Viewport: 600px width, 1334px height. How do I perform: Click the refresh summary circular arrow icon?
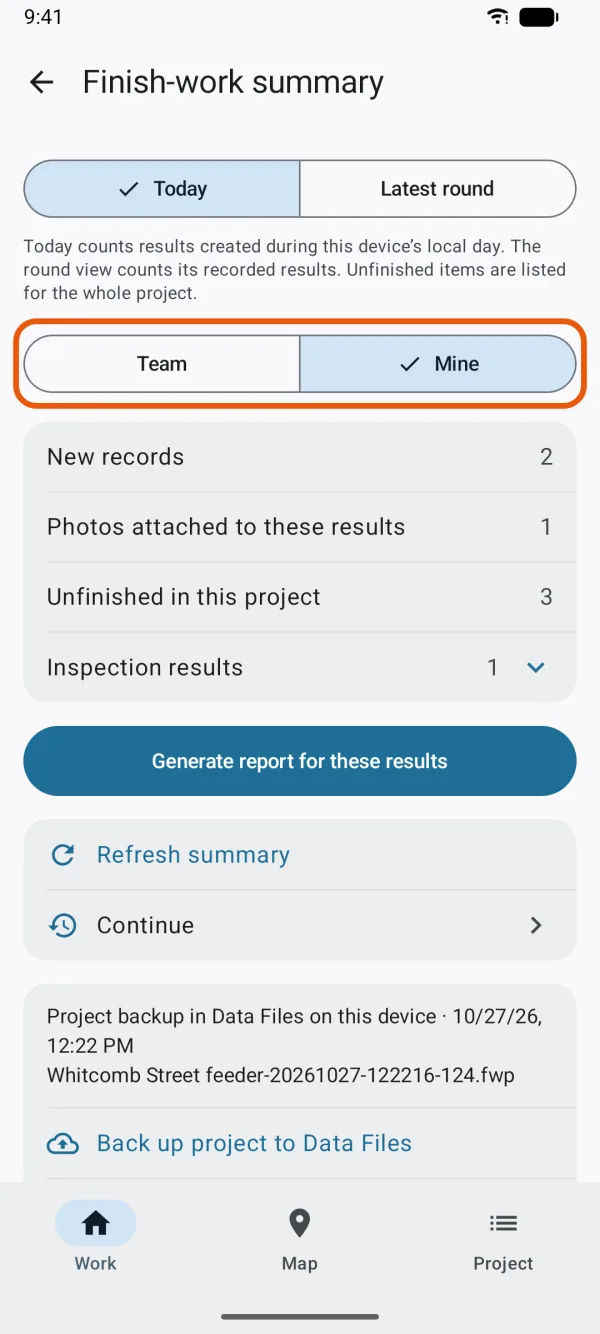pyautogui.click(x=63, y=855)
